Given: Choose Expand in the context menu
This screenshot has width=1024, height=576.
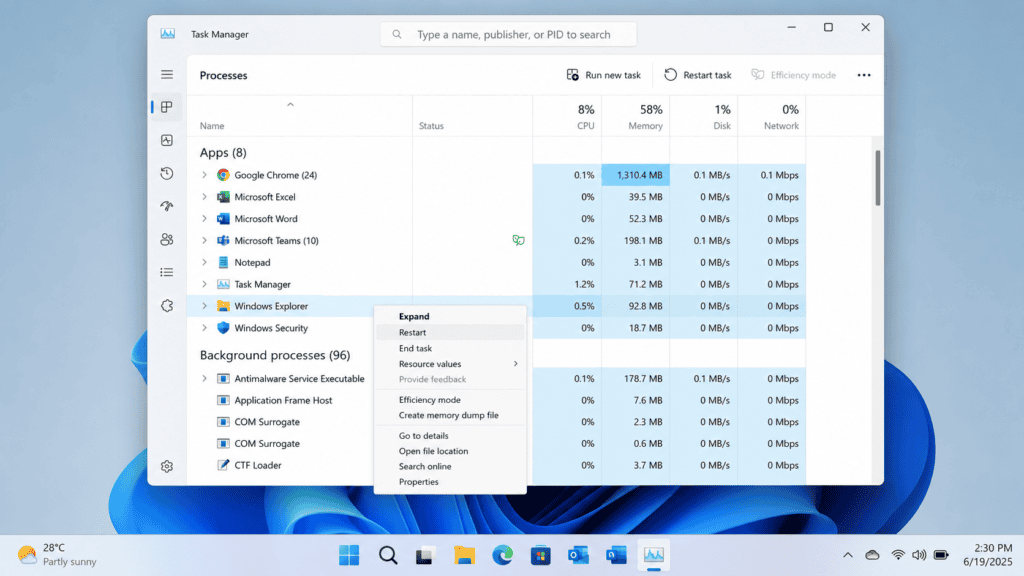Looking at the screenshot, I should 450,316.
